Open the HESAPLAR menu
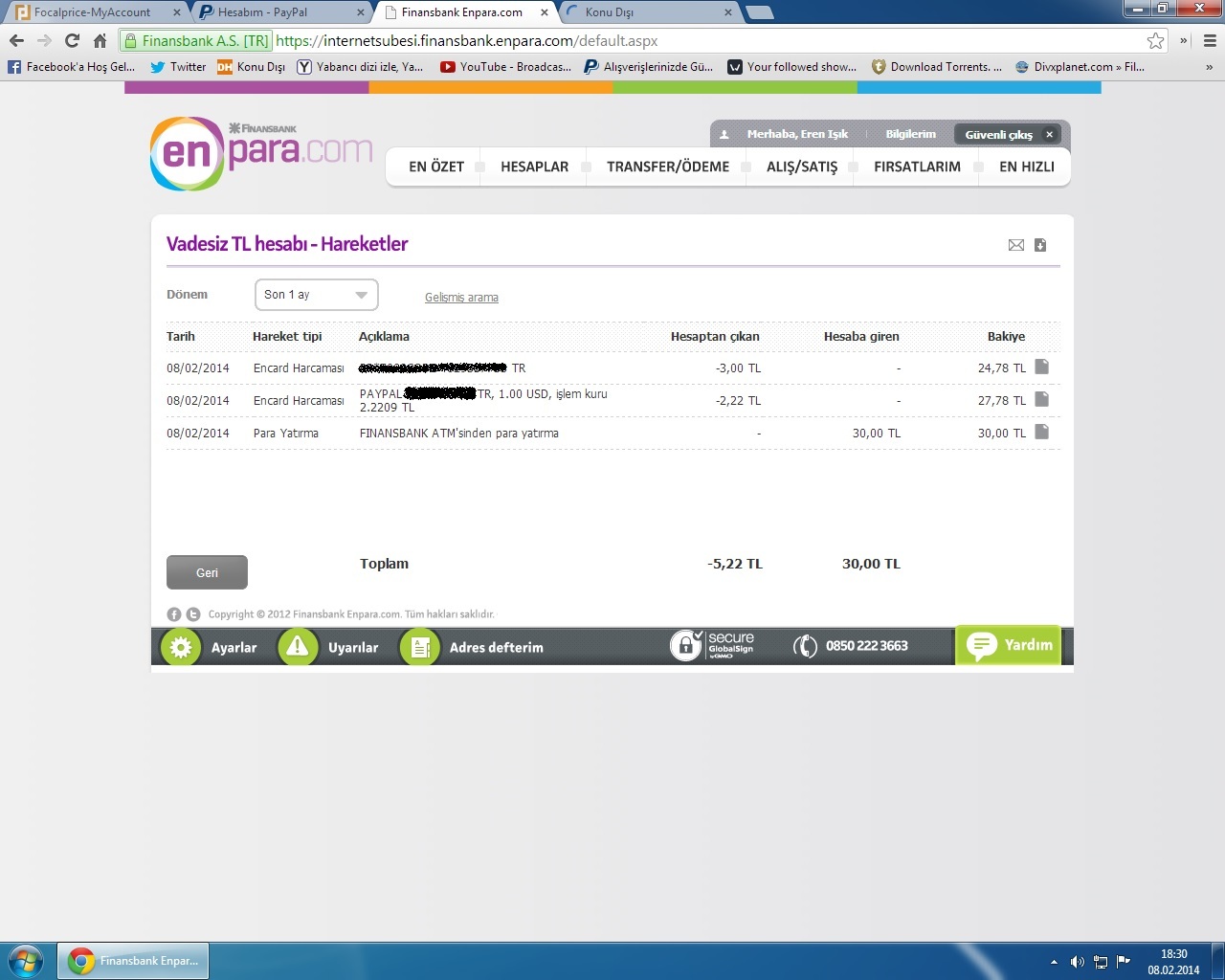The image size is (1225, 980). [535, 167]
